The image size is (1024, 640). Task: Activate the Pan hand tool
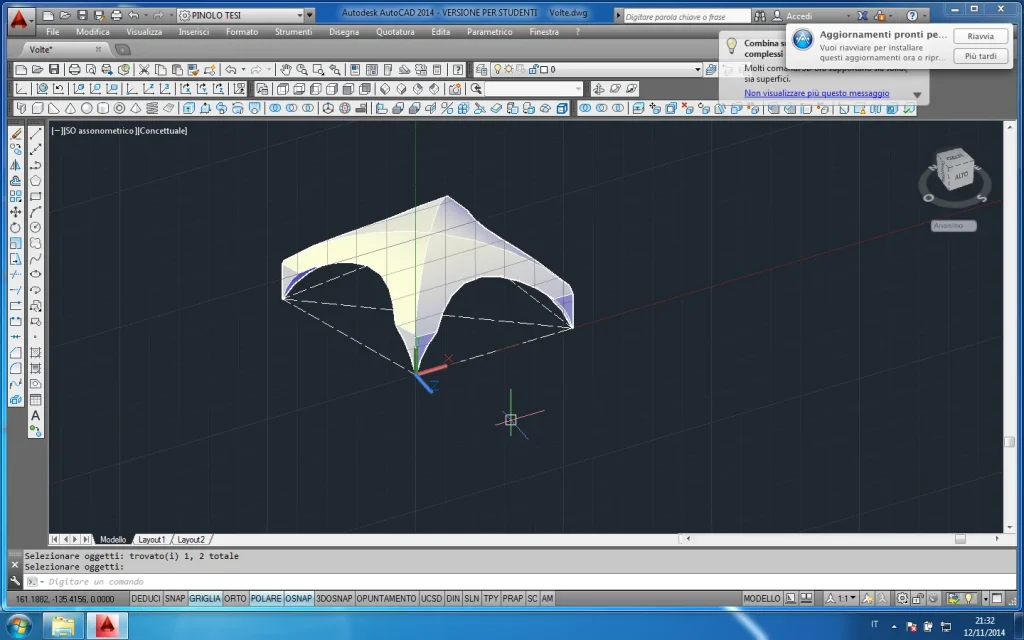pyautogui.click(x=285, y=69)
